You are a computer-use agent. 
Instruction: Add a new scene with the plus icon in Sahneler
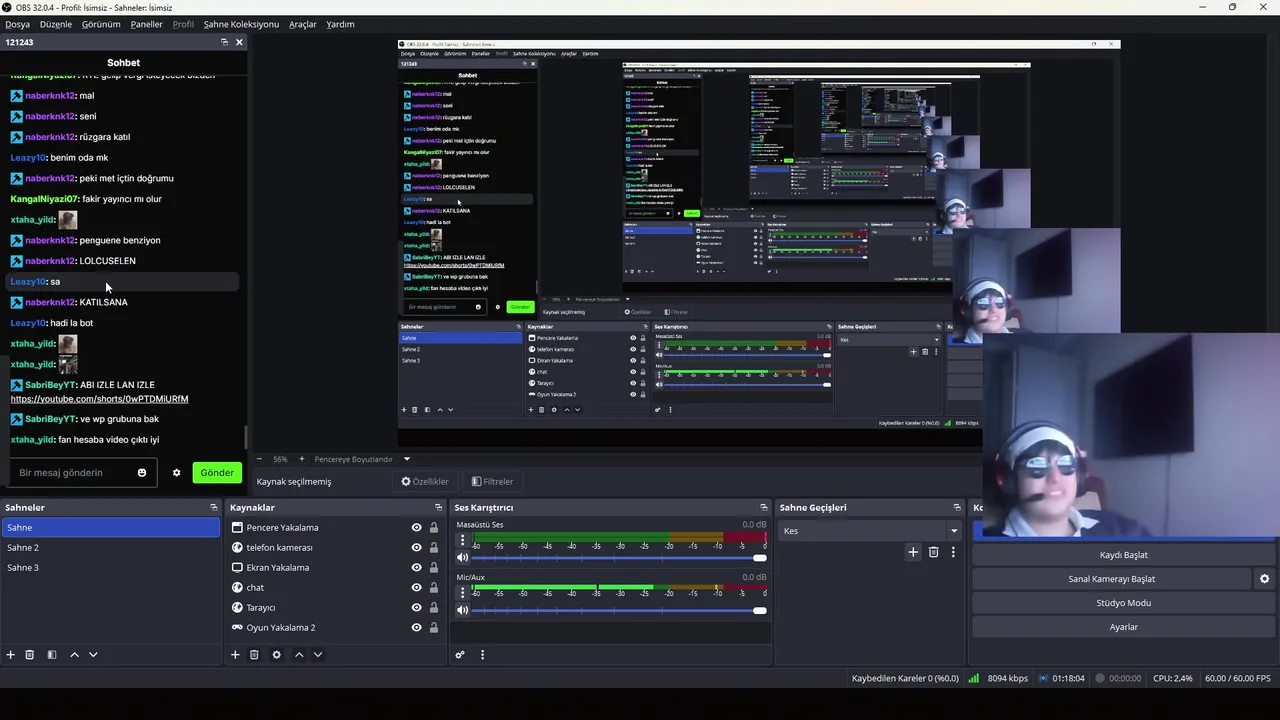(x=11, y=655)
